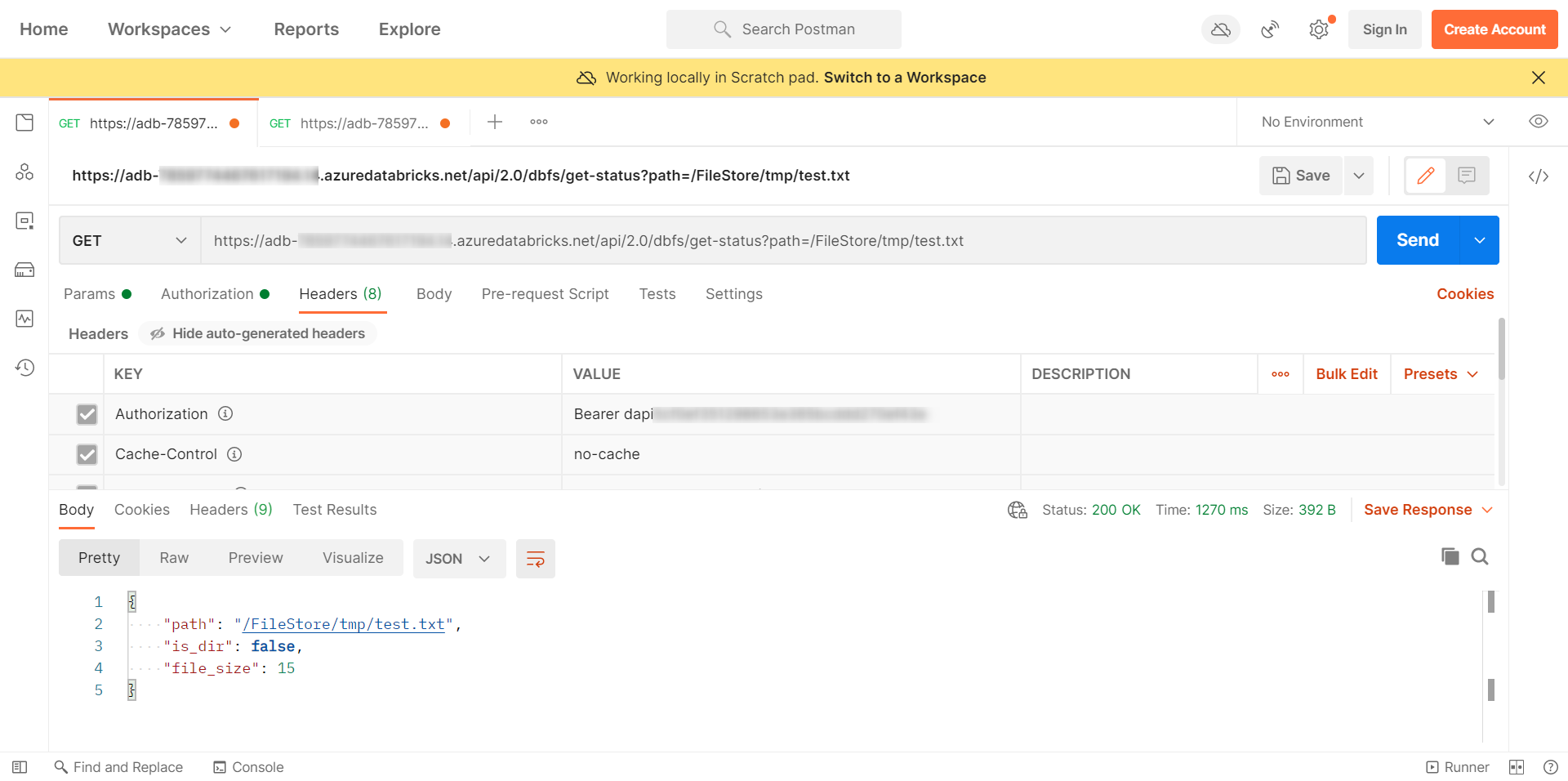Click the pencil edit mode icon
This screenshot has width=1568, height=781.
pos(1426,176)
